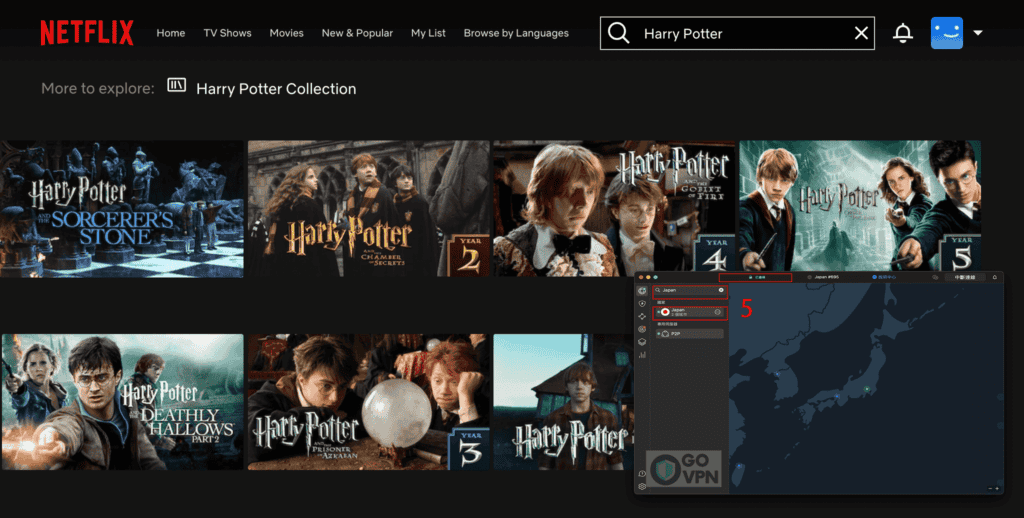Open the options circle on the Japan row
This screenshot has width=1024, height=518.
[x=718, y=312]
